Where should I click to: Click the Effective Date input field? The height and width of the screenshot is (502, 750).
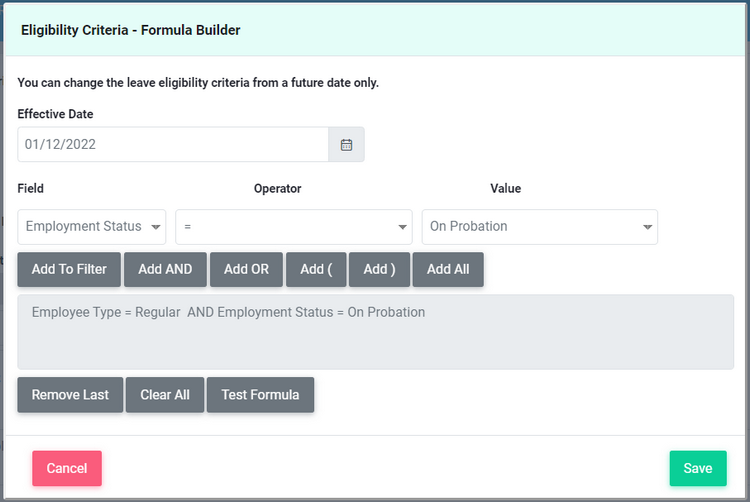click(x=173, y=144)
